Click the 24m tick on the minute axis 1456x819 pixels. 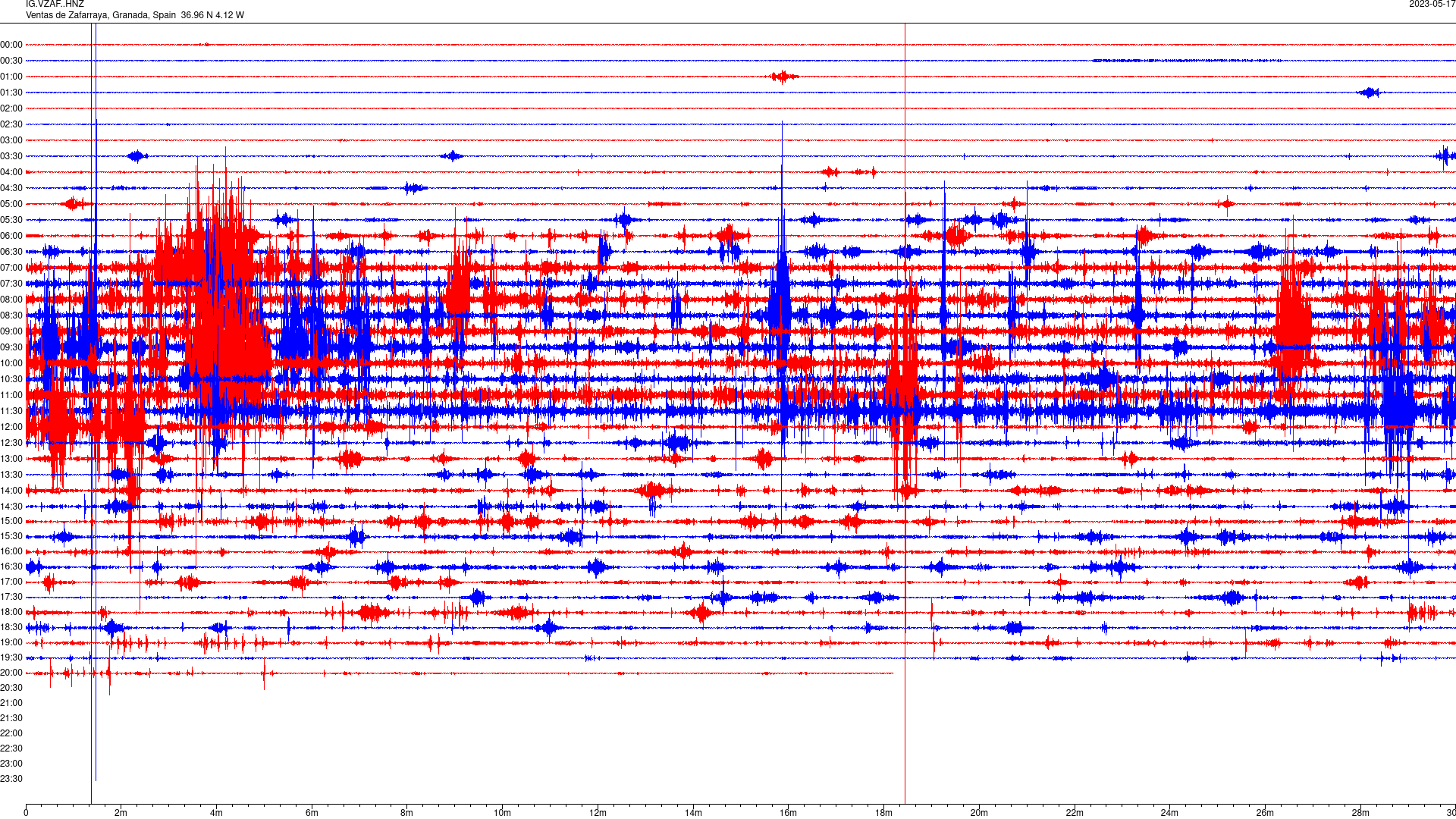click(x=1169, y=813)
